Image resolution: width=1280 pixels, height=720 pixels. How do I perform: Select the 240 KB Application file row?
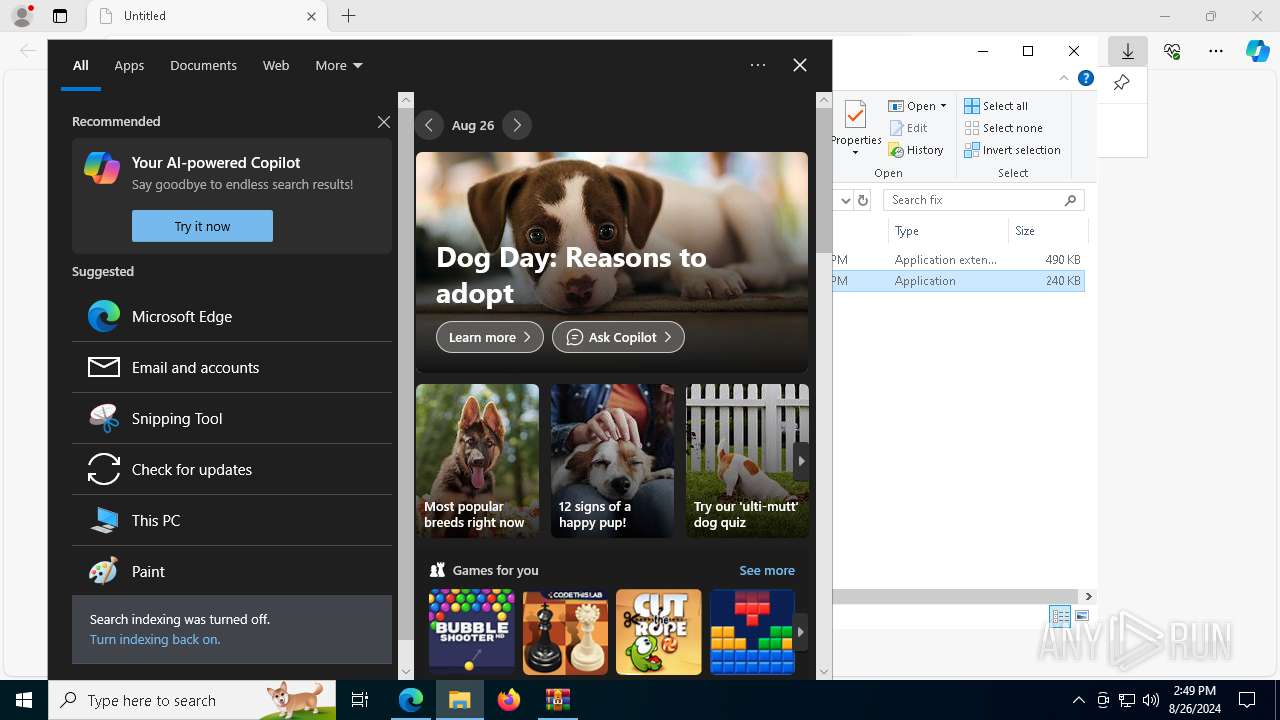[x=958, y=281]
